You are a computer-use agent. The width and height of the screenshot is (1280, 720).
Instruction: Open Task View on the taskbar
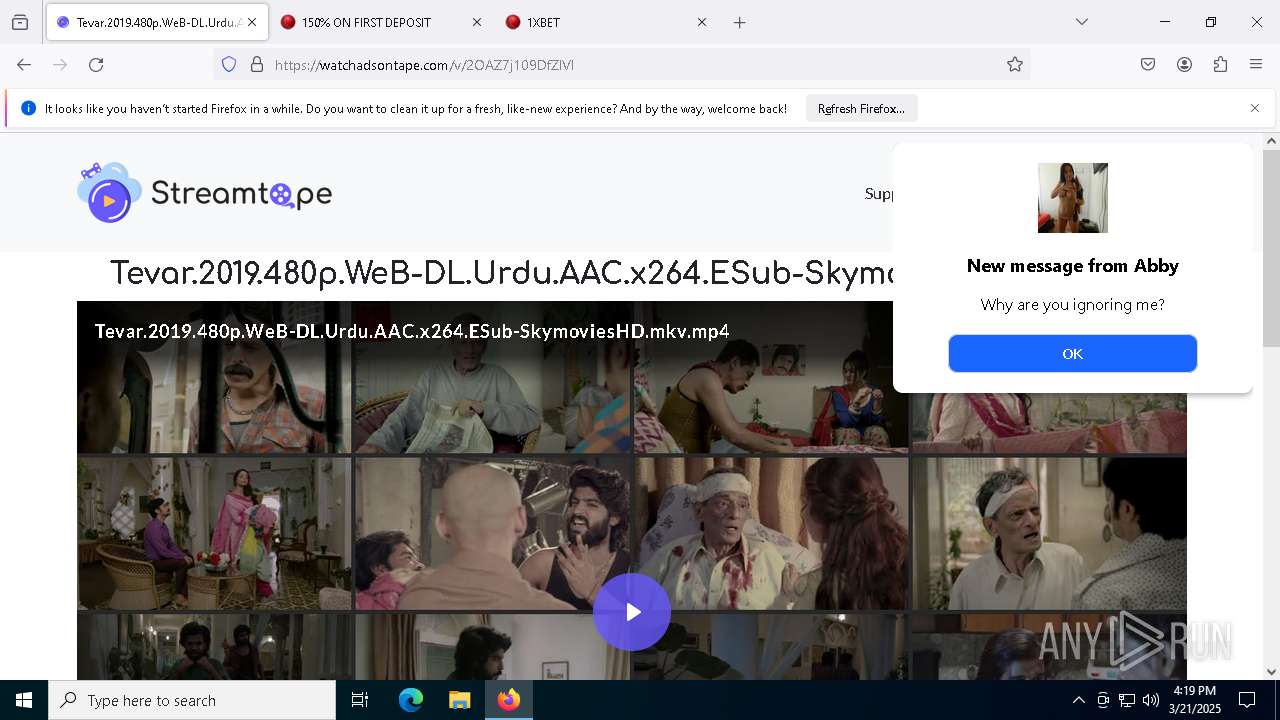(x=360, y=700)
